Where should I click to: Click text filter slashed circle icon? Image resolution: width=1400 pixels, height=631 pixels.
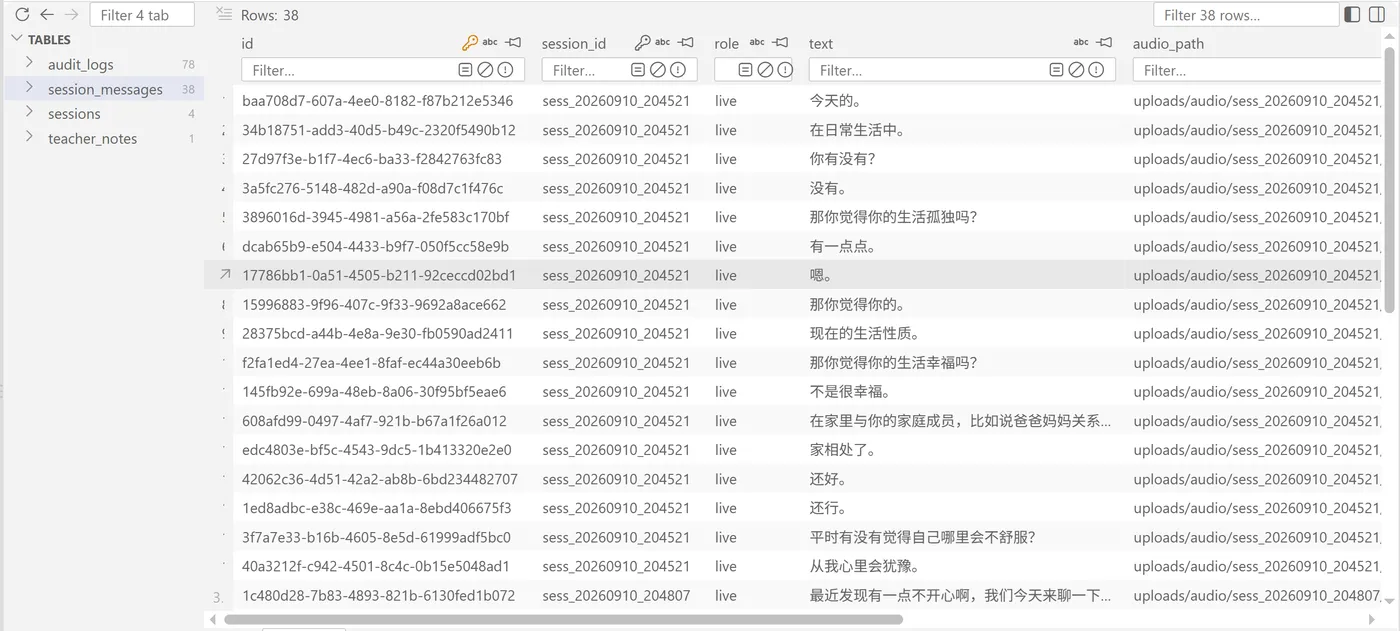point(1076,70)
